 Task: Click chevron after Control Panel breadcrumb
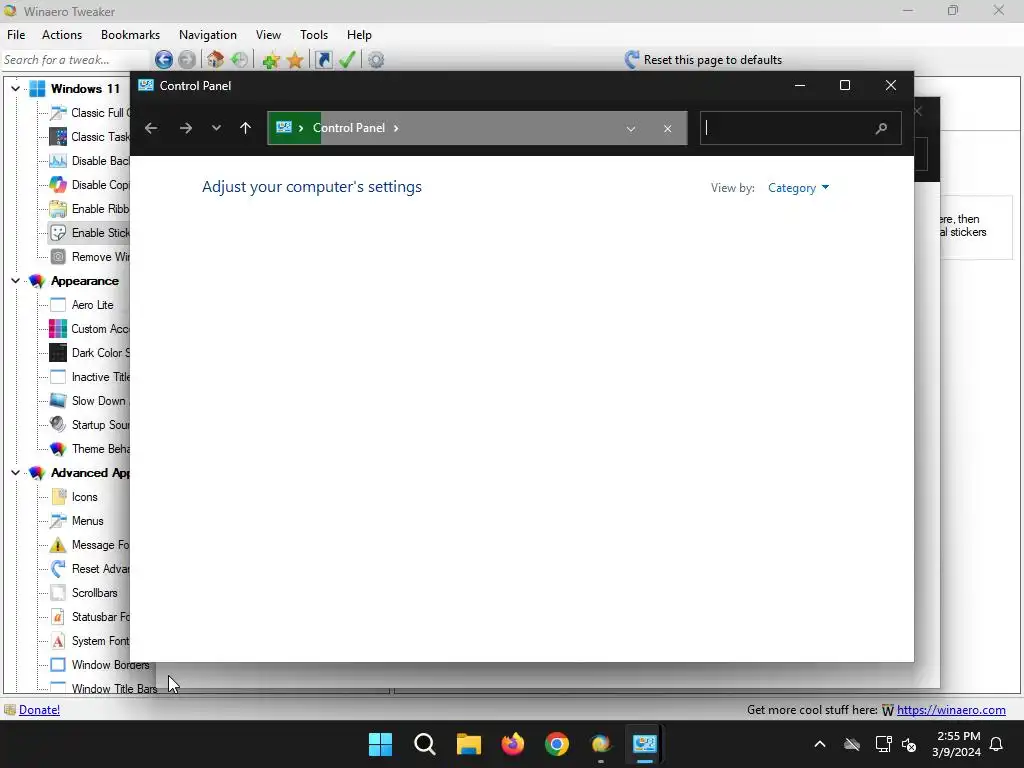396,128
